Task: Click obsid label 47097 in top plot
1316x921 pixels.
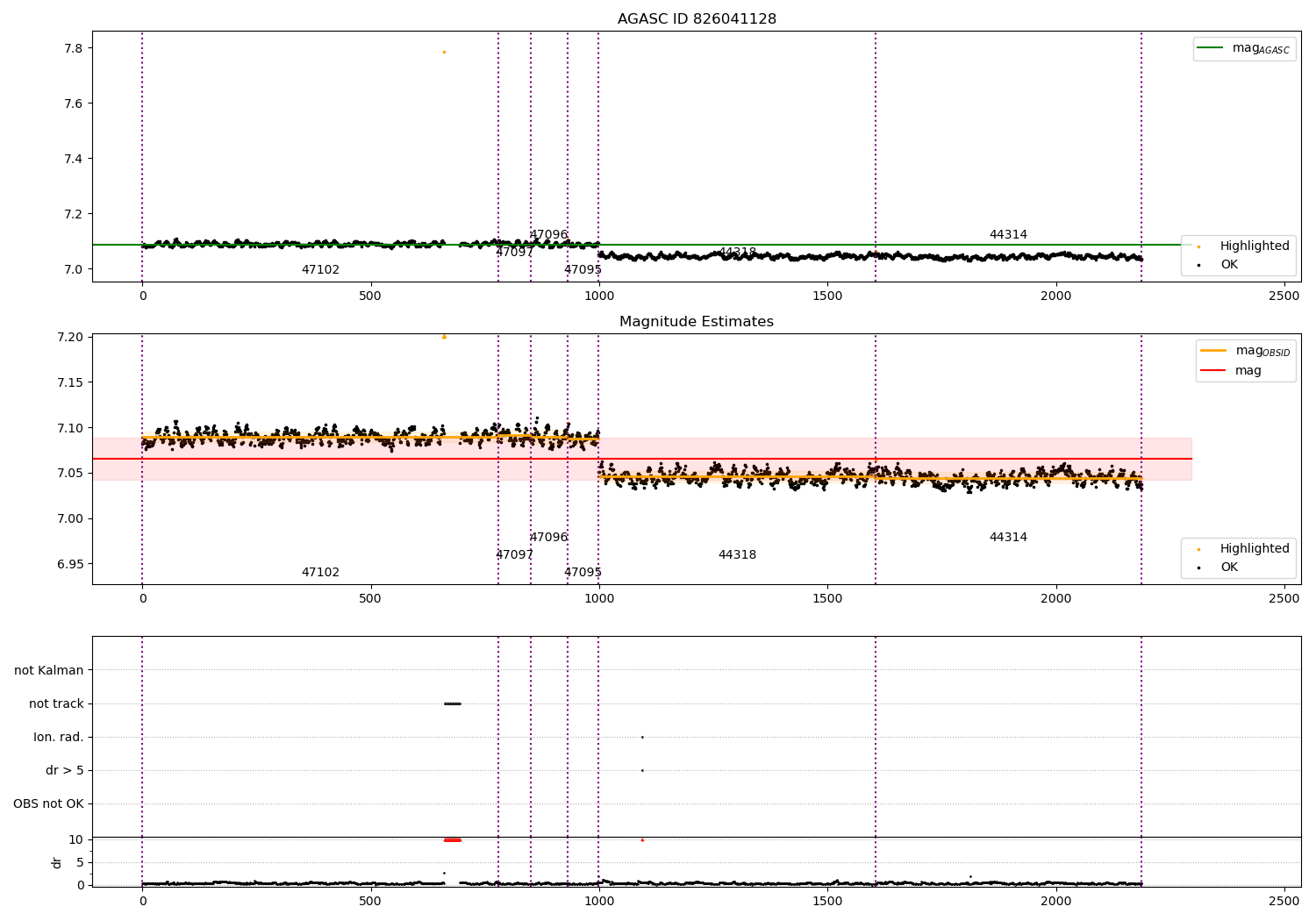Action: [x=515, y=252]
